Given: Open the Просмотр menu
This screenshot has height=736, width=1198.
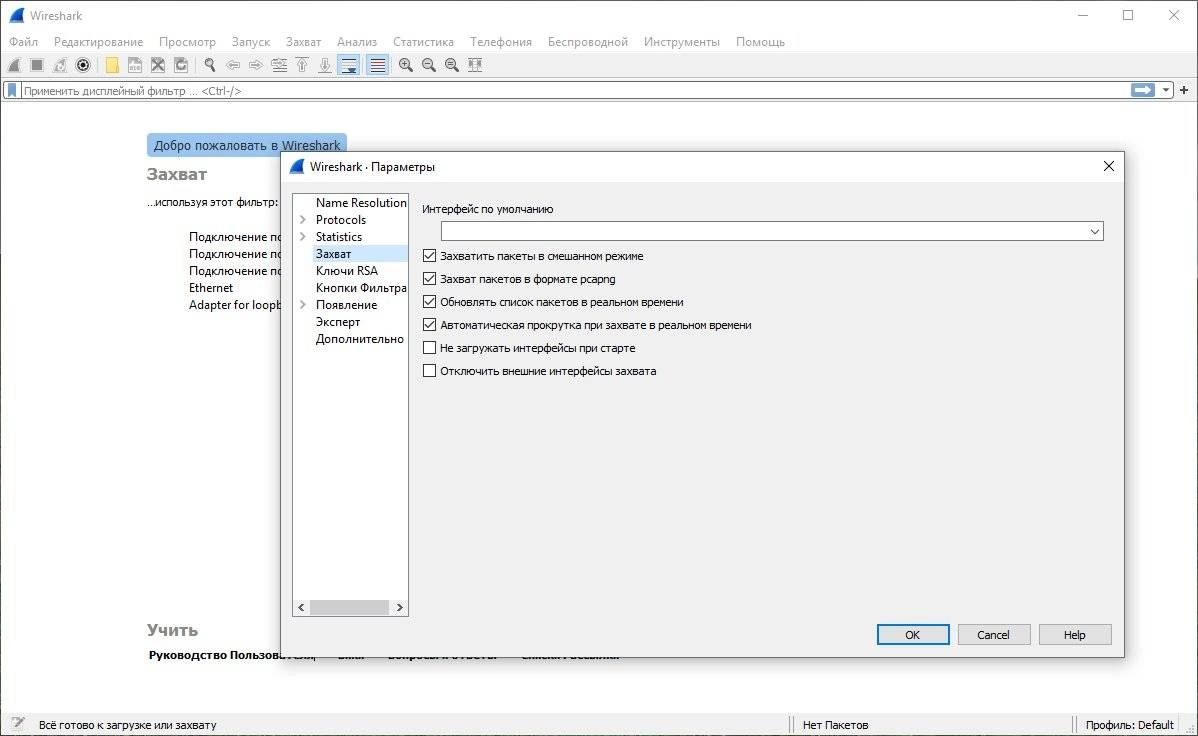Looking at the screenshot, I should (187, 41).
